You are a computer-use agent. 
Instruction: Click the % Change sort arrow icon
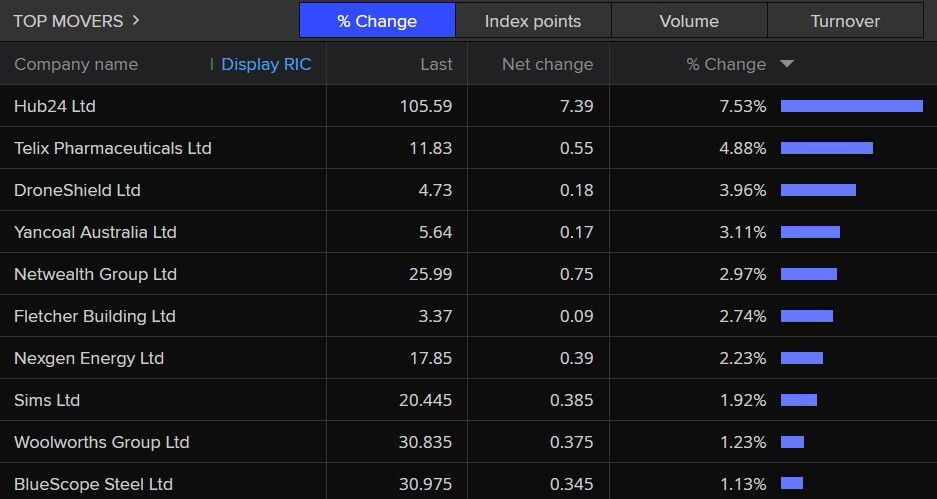click(x=786, y=64)
